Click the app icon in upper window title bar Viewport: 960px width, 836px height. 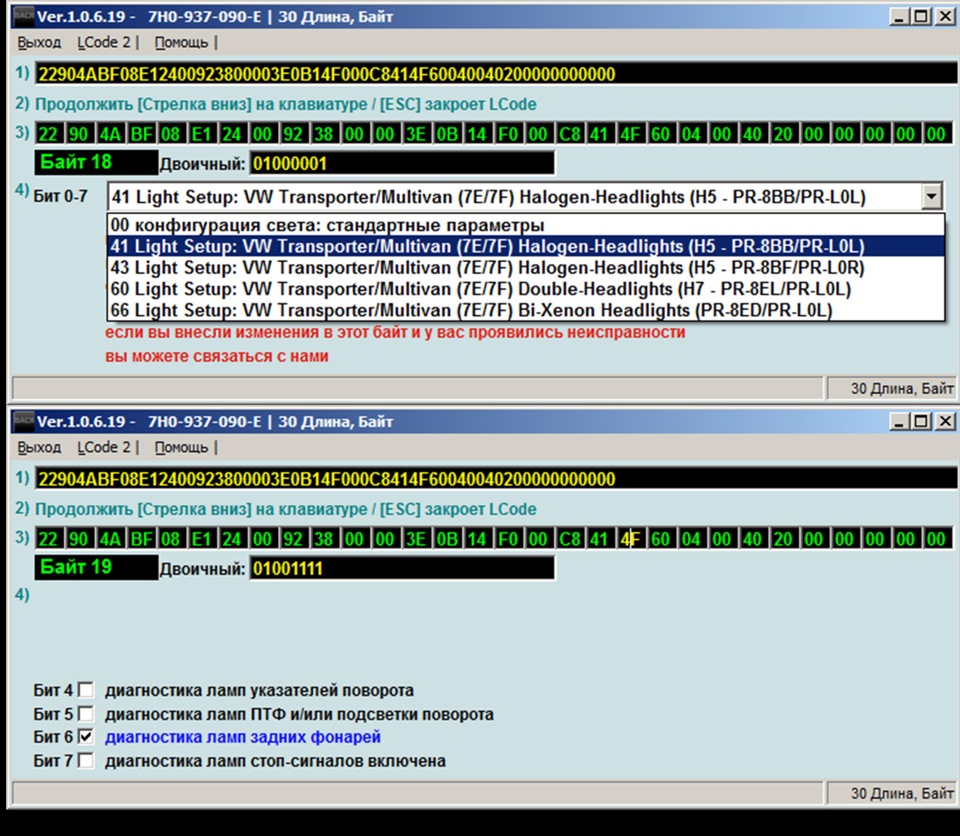24,17
